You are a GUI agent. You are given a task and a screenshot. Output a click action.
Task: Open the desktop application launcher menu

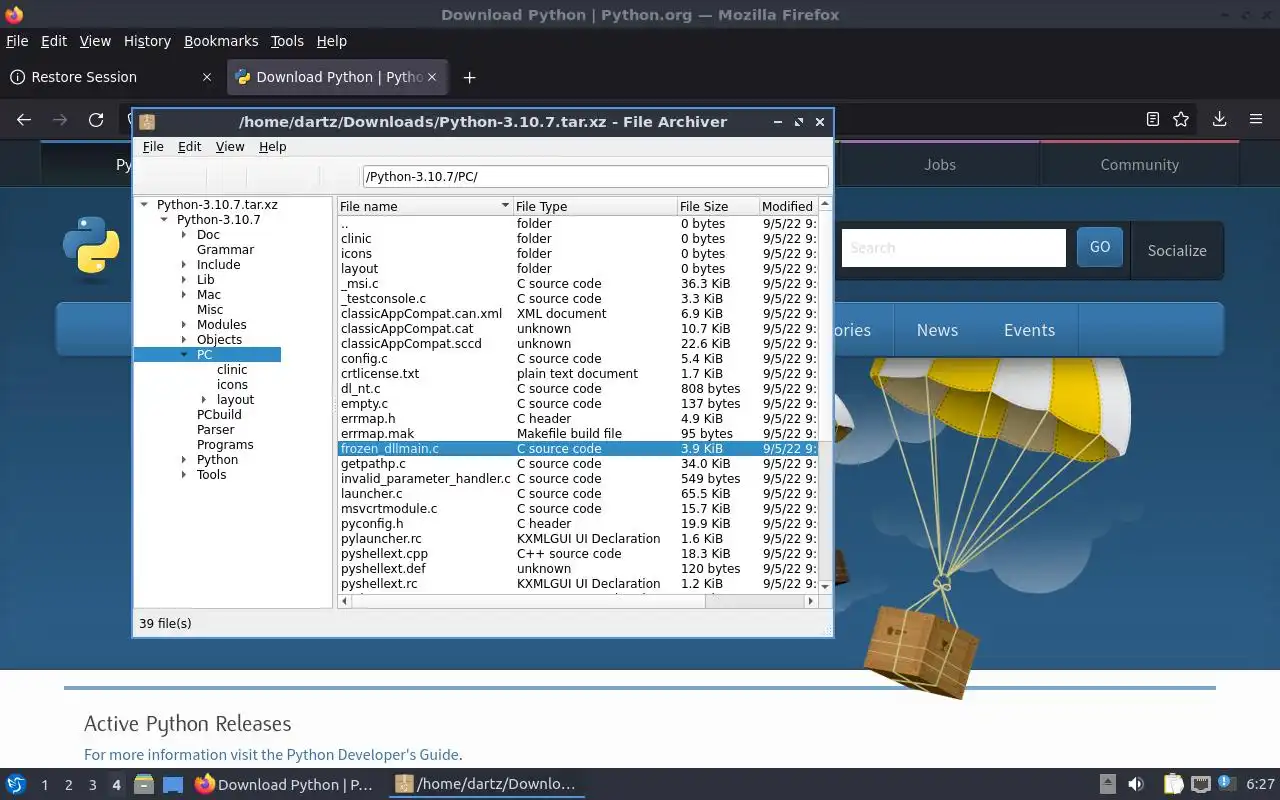16,784
